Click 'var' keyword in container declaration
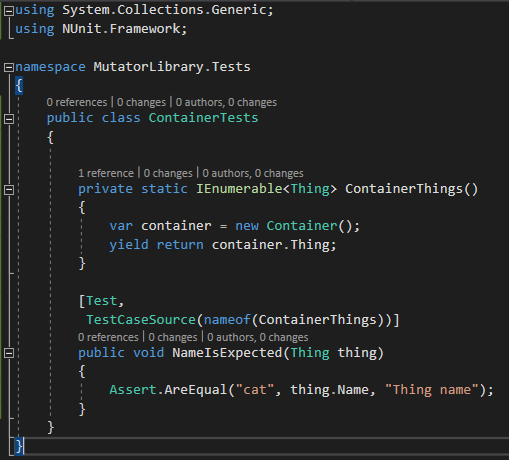 [x=121, y=226]
